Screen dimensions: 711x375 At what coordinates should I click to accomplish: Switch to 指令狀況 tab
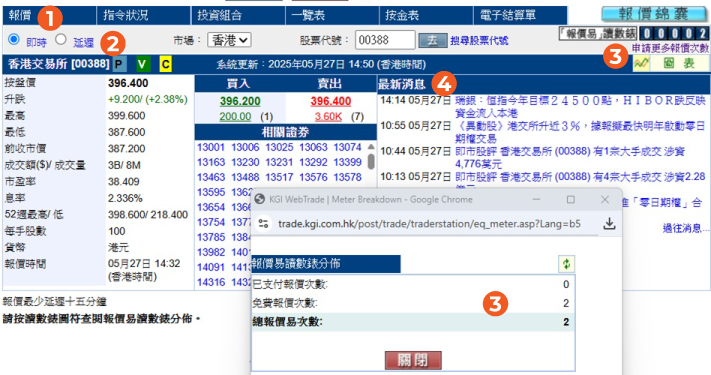tap(143, 15)
